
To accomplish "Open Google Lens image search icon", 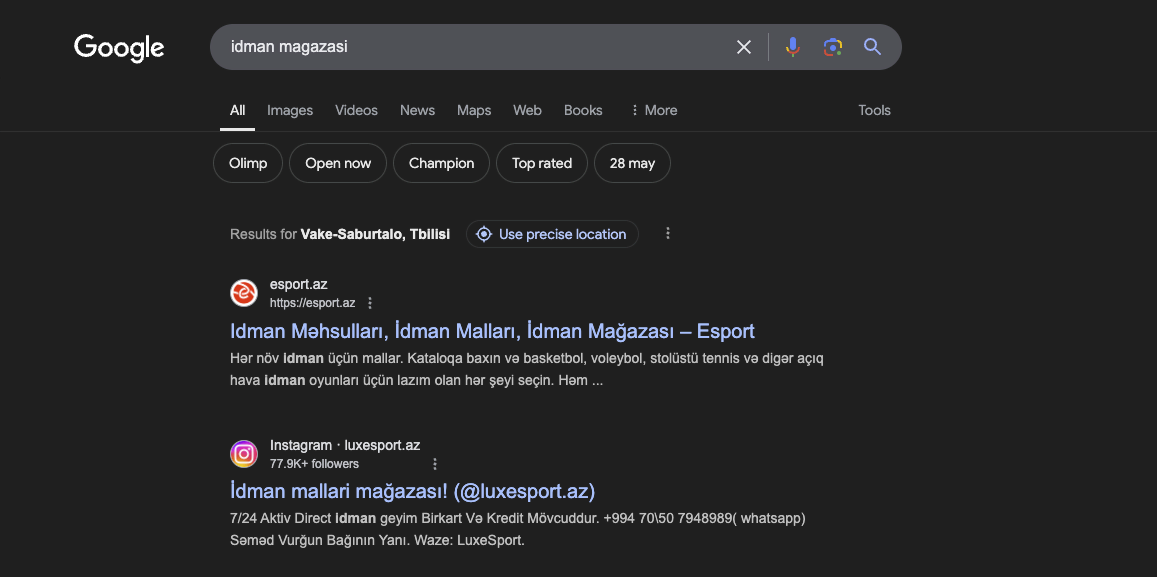I will [832, 47].
